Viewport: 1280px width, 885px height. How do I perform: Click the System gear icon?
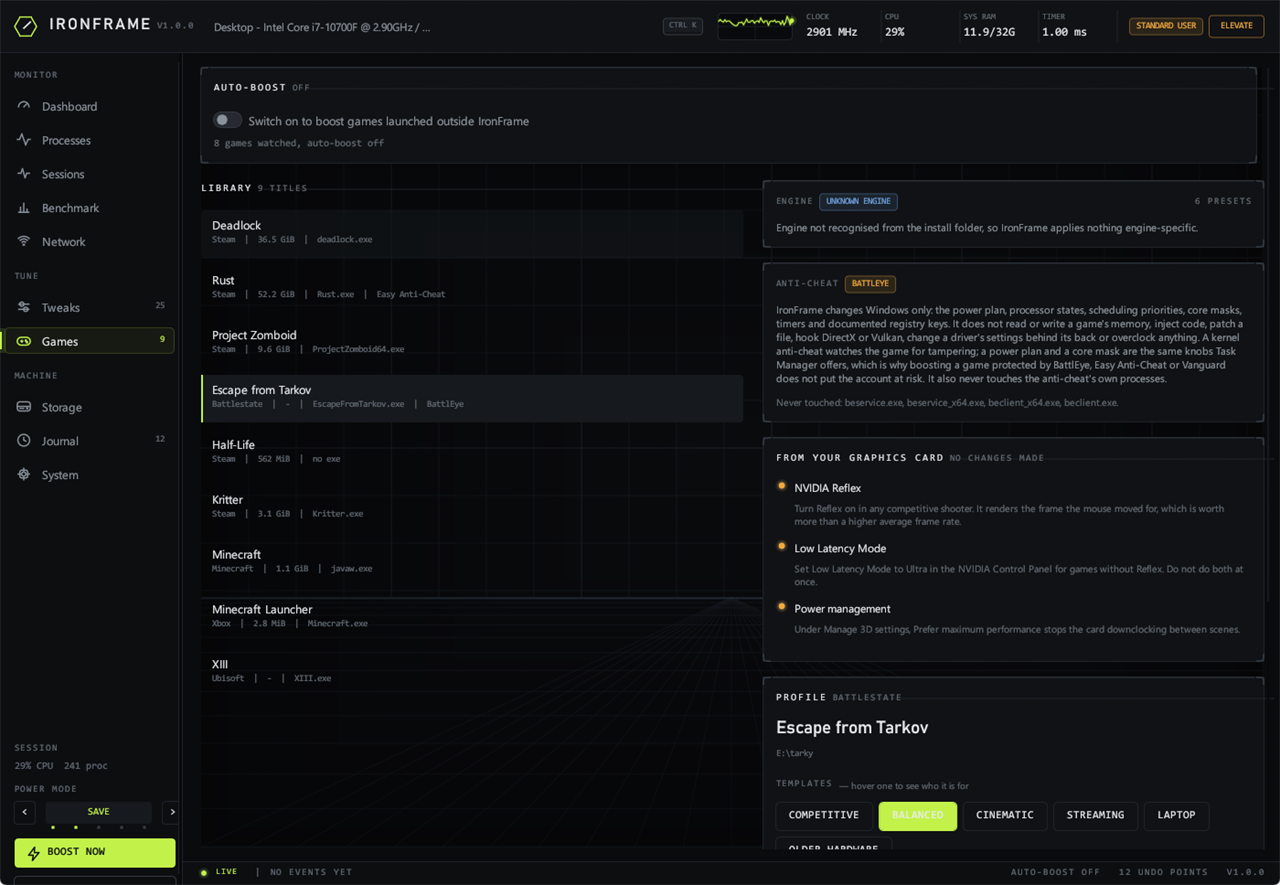tap(24, 475)
